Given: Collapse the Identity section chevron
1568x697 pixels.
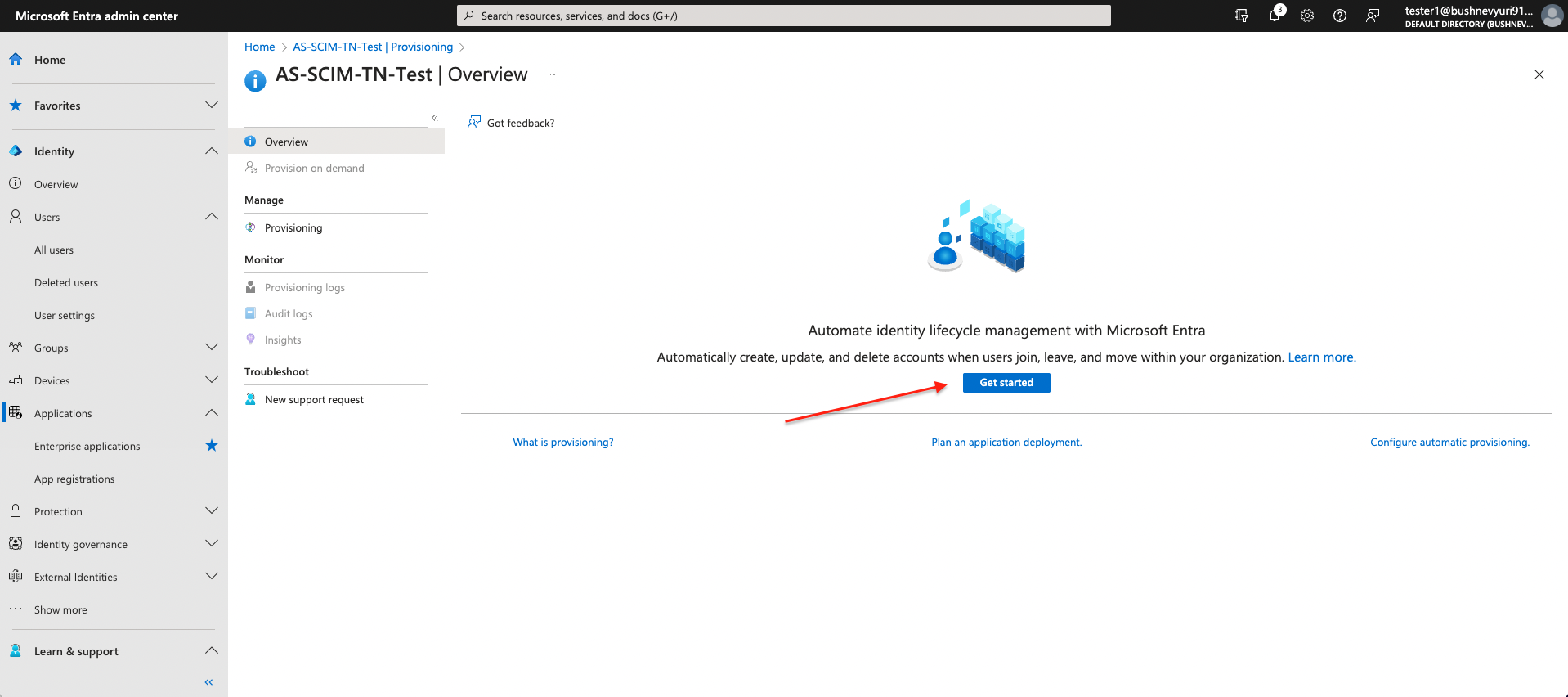Looking at the screenshot, I should [x=212, y=151].
